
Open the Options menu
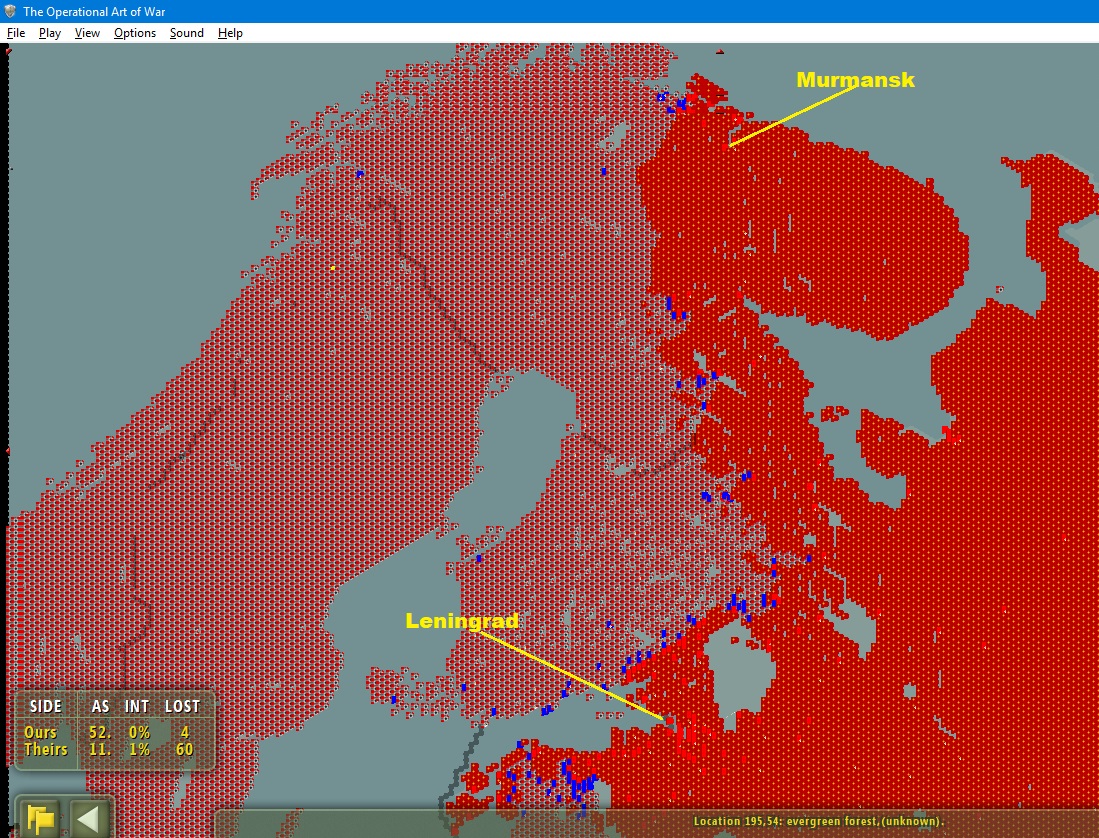(135, 33)
